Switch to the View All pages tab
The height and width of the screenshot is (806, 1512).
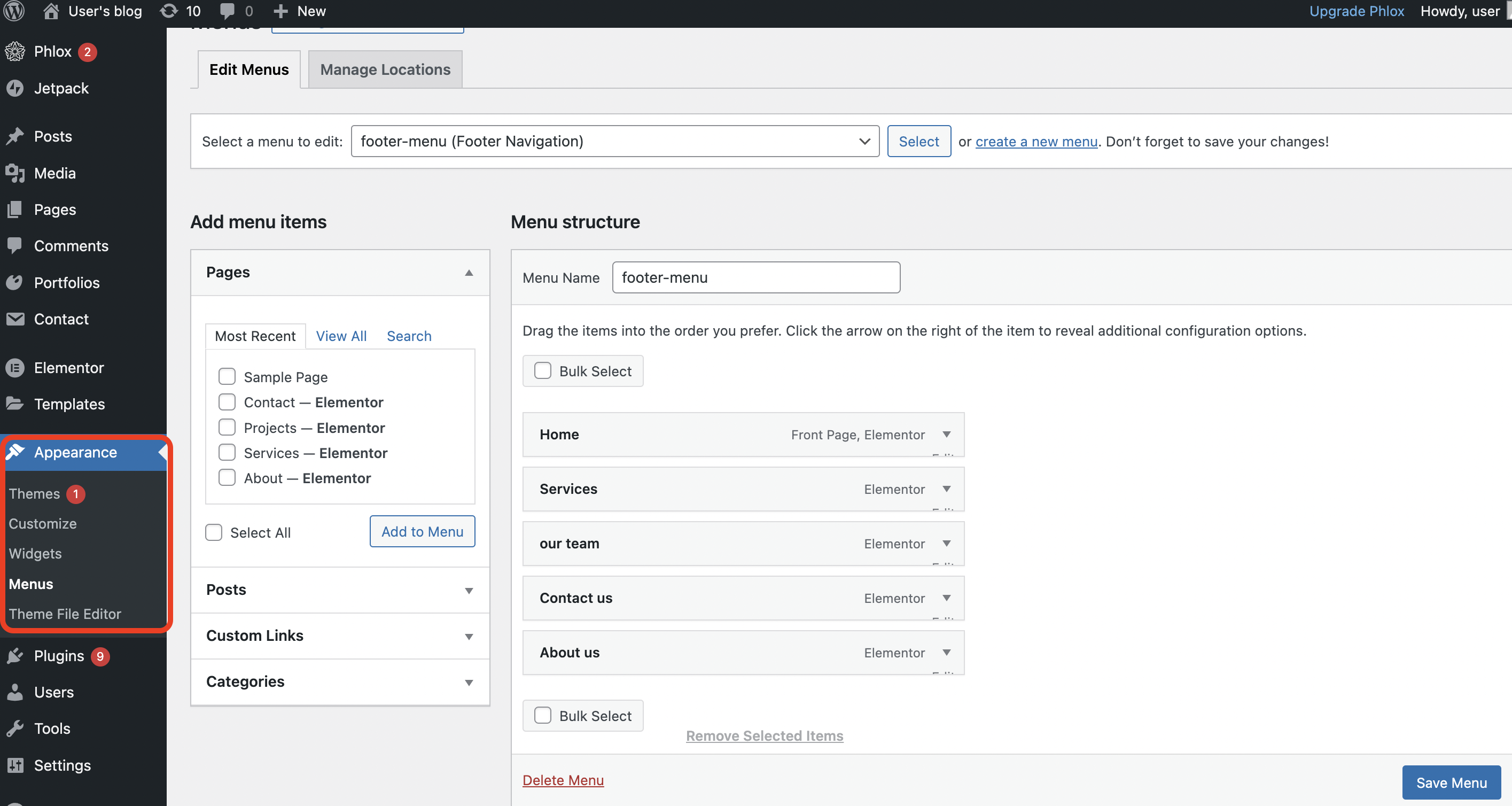tap(341, 336)
